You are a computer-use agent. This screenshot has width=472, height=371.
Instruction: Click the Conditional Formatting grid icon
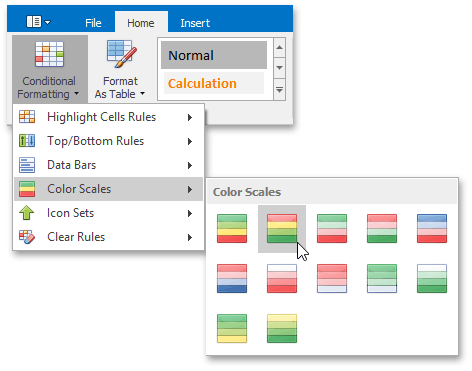pos(49,54)
